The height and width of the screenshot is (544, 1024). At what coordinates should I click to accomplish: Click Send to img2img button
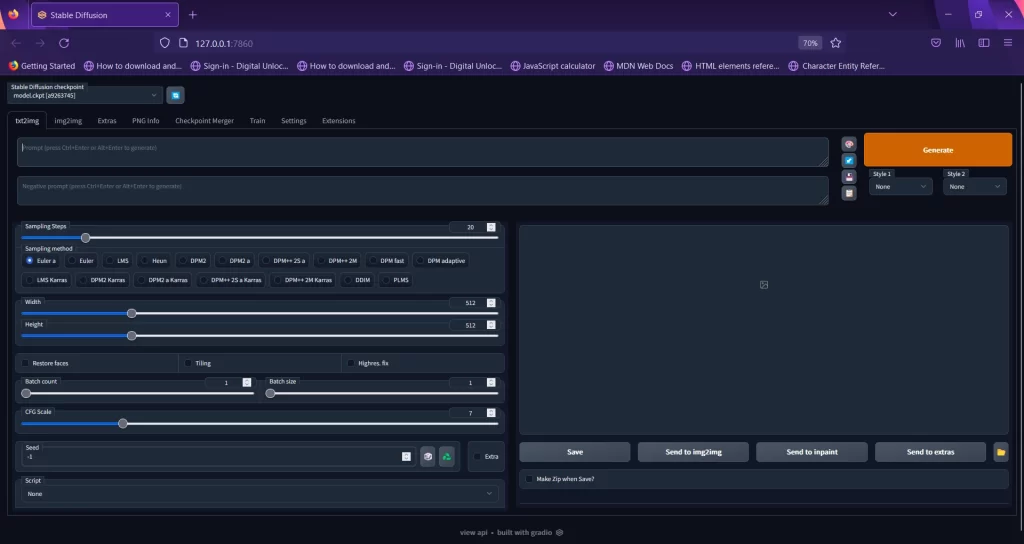[x=694, y=452]
